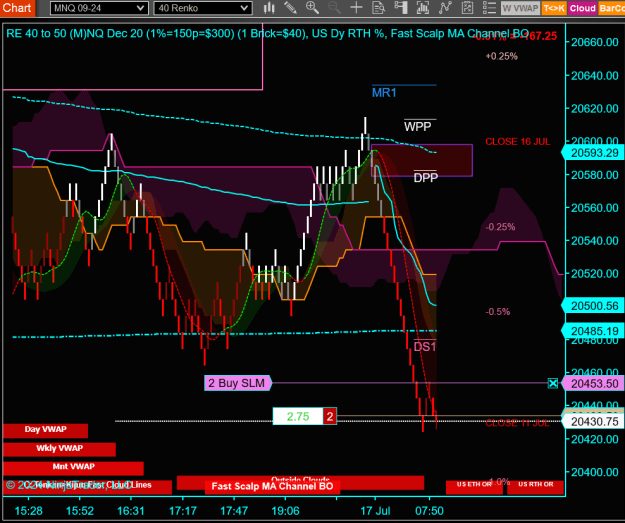Click the 20520.00 price axis label
The image size is (625, 523).
pyautogui.click(x=595, y=274)
